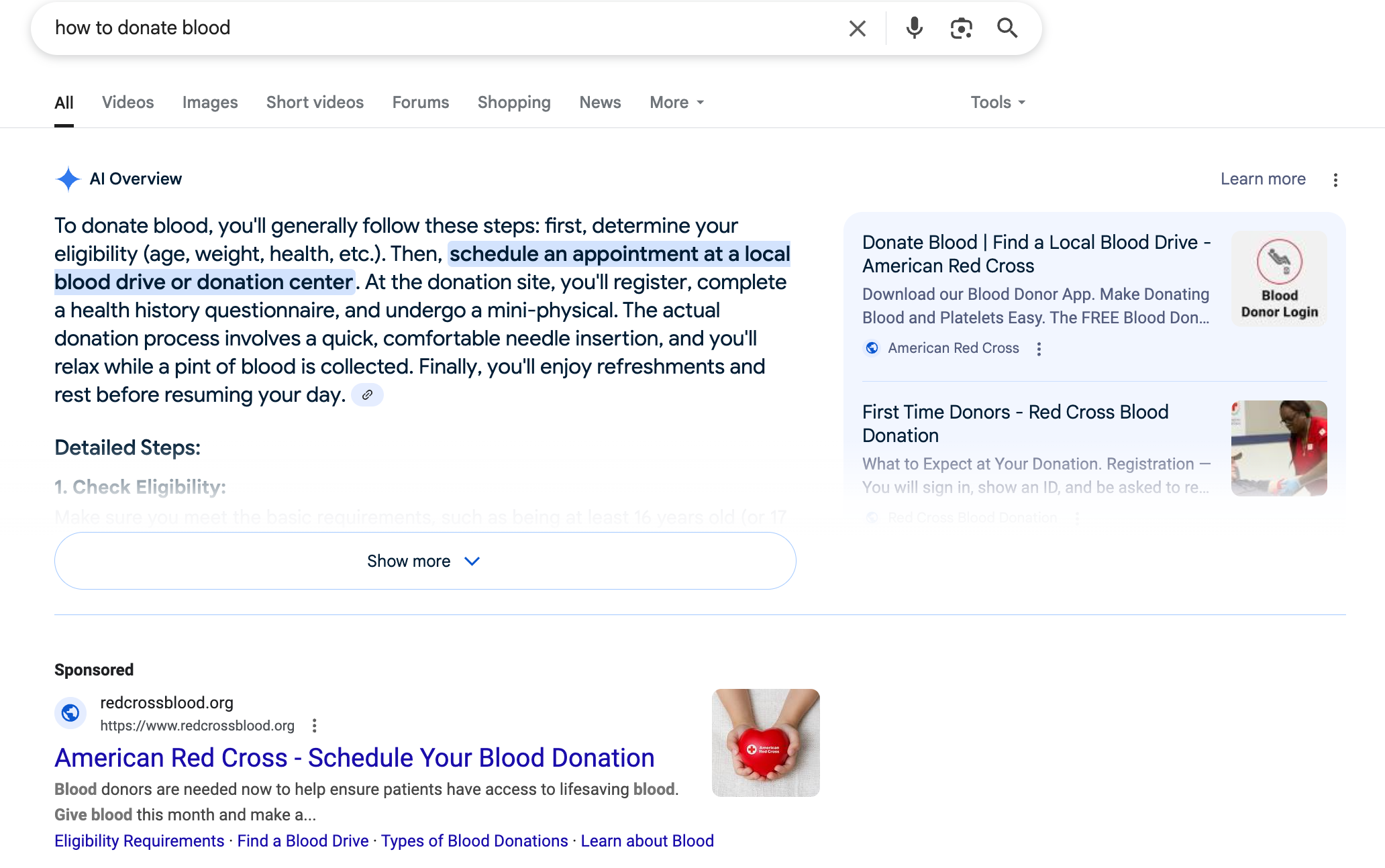1385x868 pixels.
Task: Expand the More search filters dropdown
Action: click(676, 103)
